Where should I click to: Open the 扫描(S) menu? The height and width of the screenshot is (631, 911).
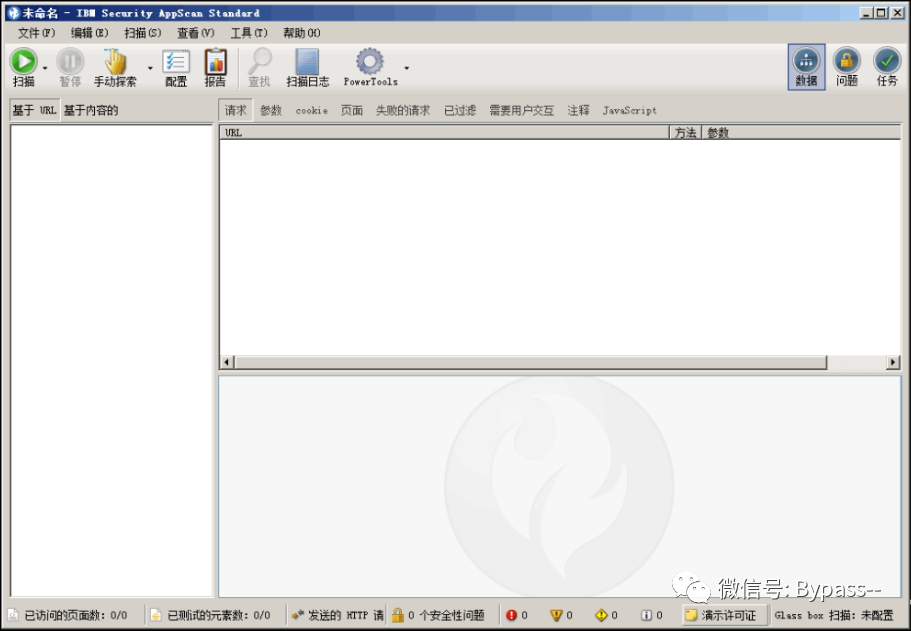pos(142,33)
